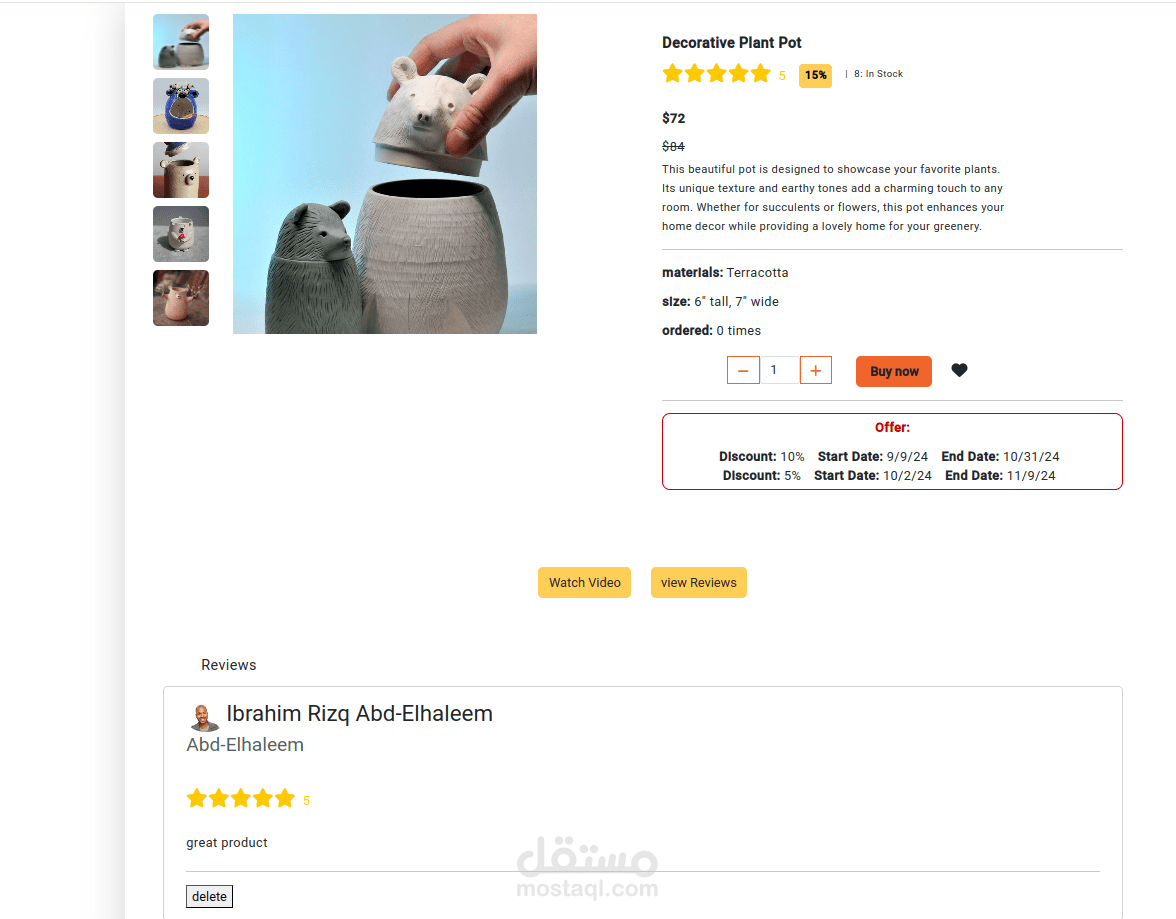1176x919 pixels.
Task: Select the pink pot thumbnail
Action: click(x=181, y=298)
